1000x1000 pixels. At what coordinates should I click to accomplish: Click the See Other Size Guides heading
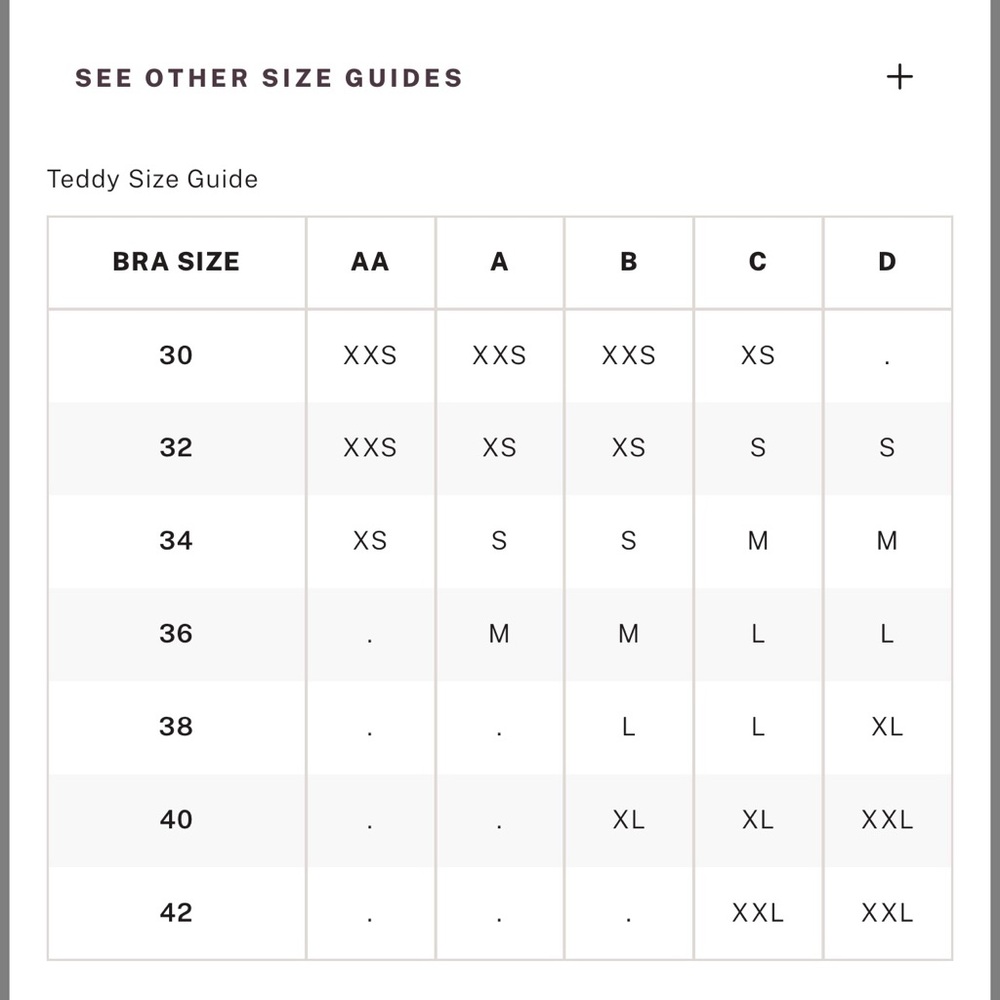268,78
